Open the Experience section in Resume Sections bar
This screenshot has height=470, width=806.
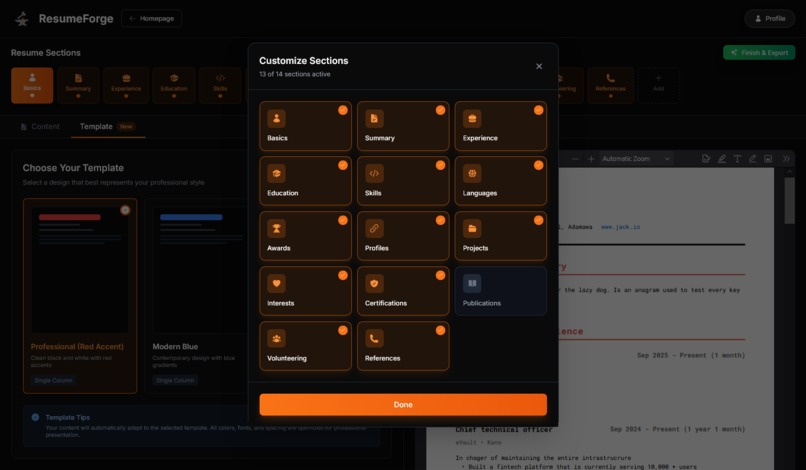[126, 85]
